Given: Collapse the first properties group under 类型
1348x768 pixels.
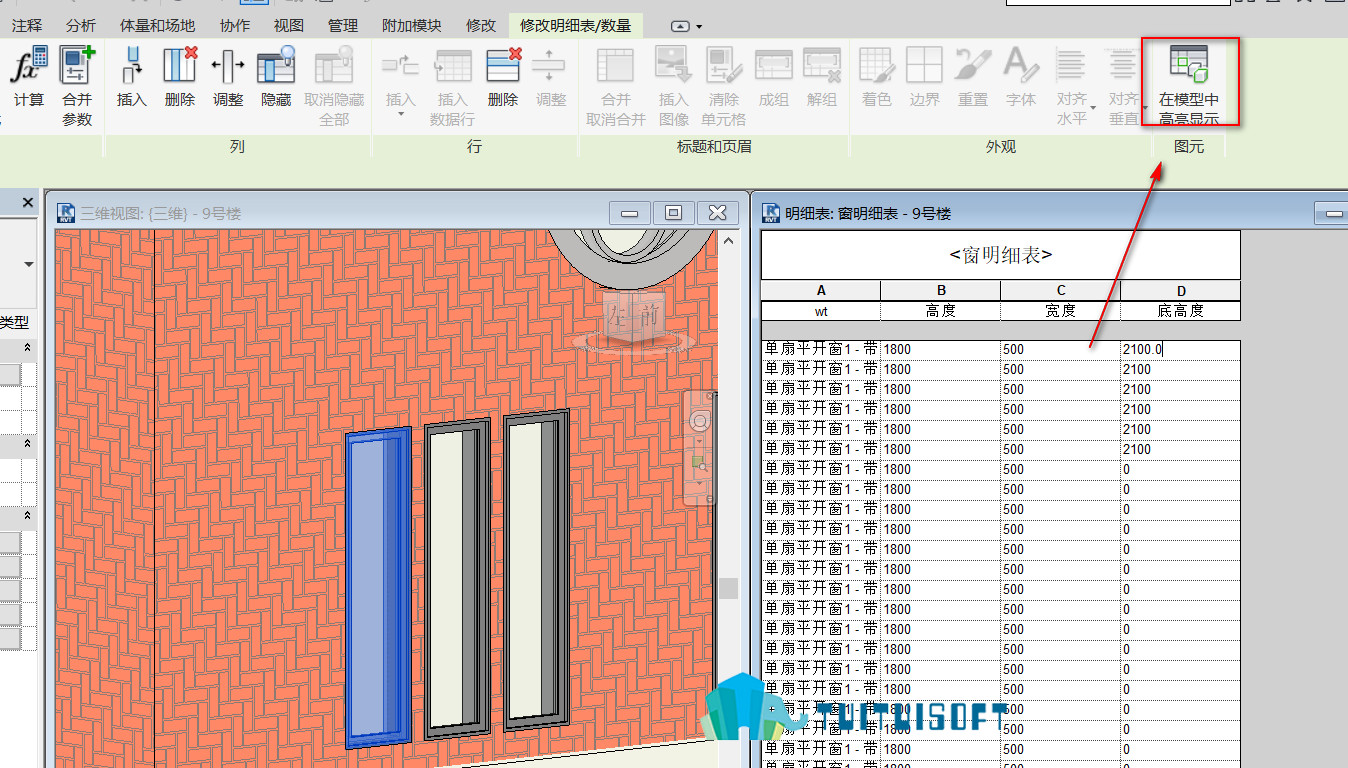Looking at the screenshot, I should click(28, 348).
